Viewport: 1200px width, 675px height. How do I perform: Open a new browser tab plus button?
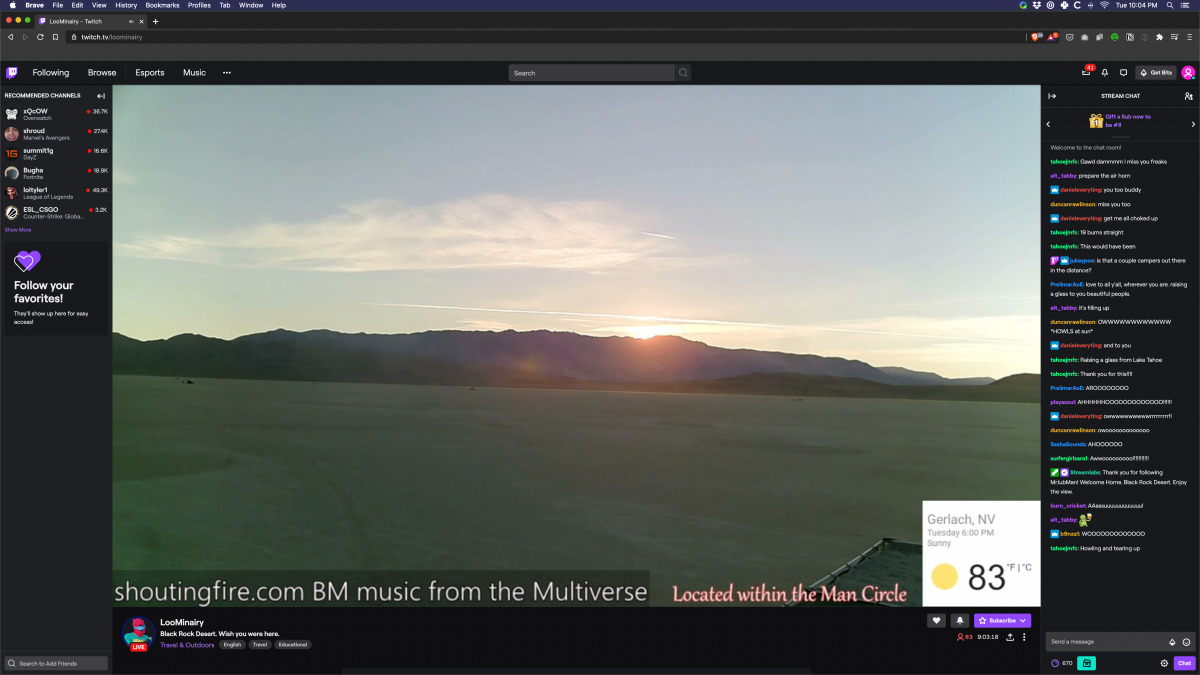coord(155,21)
